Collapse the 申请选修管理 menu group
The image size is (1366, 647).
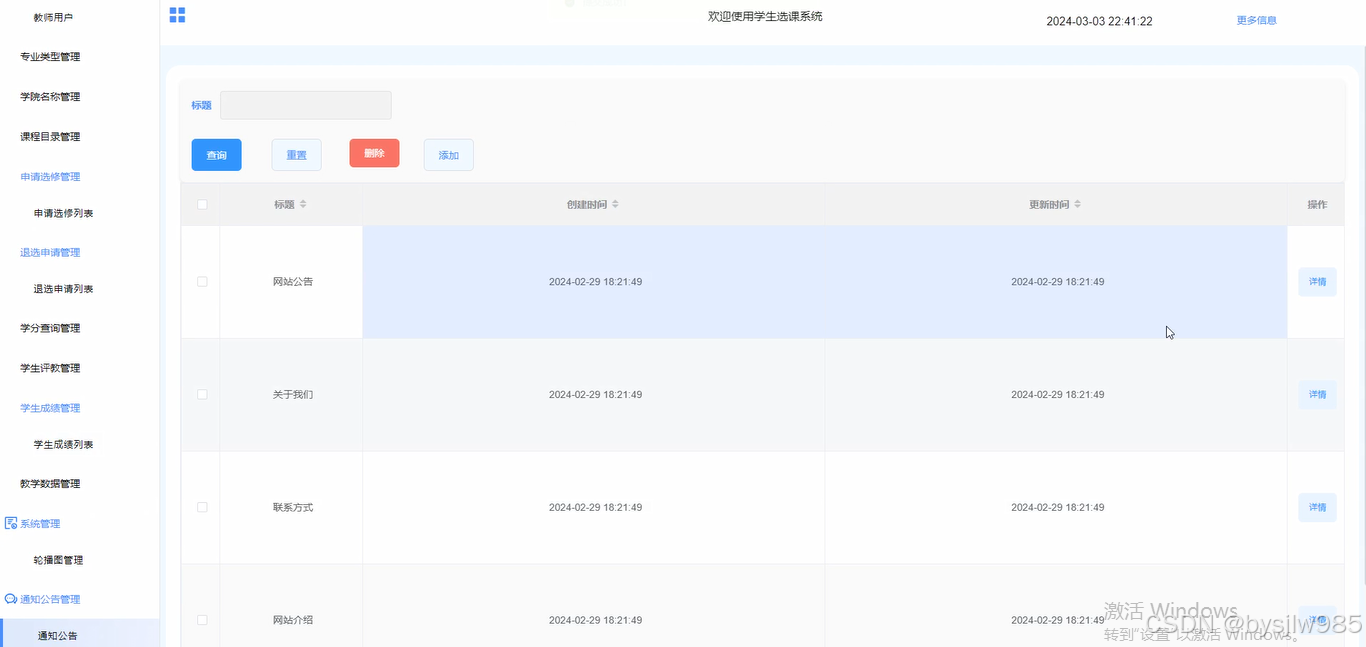50,177
